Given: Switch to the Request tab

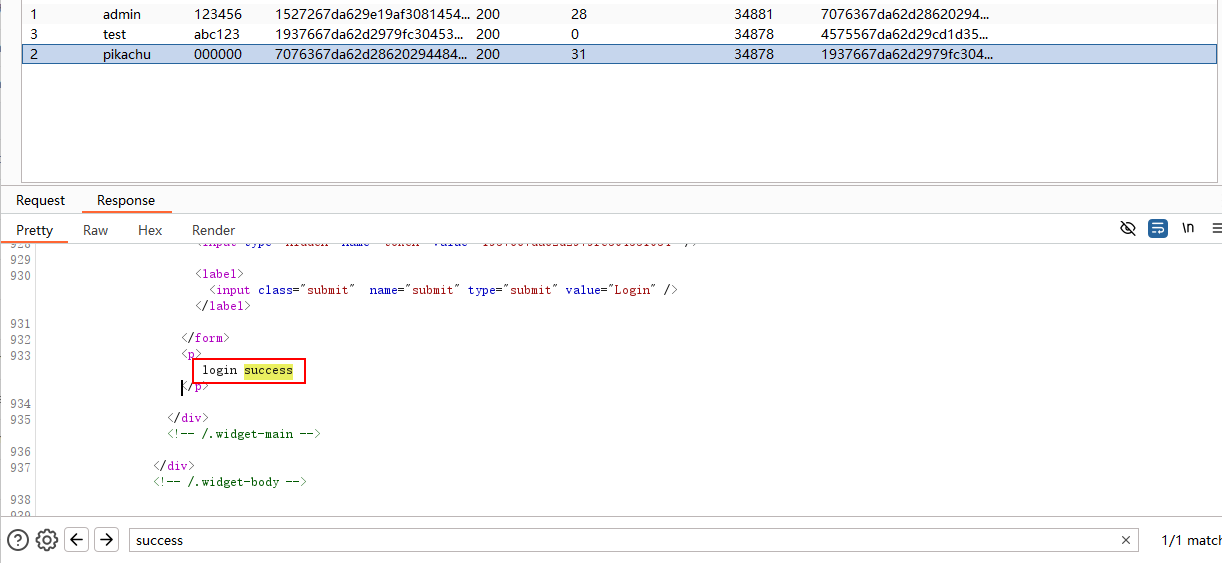Looking at the screenshot, I should (40, 200).
